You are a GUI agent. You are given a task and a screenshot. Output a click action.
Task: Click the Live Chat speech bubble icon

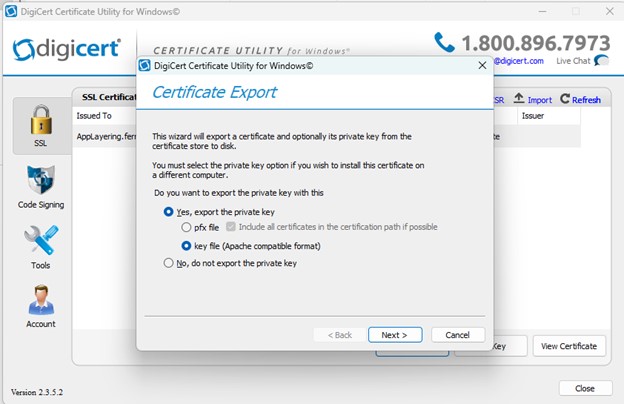601,61
